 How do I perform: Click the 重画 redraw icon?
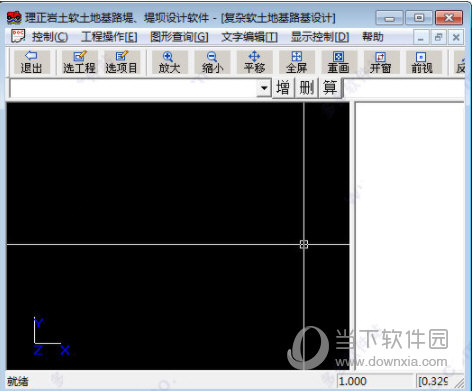(339, 62)
